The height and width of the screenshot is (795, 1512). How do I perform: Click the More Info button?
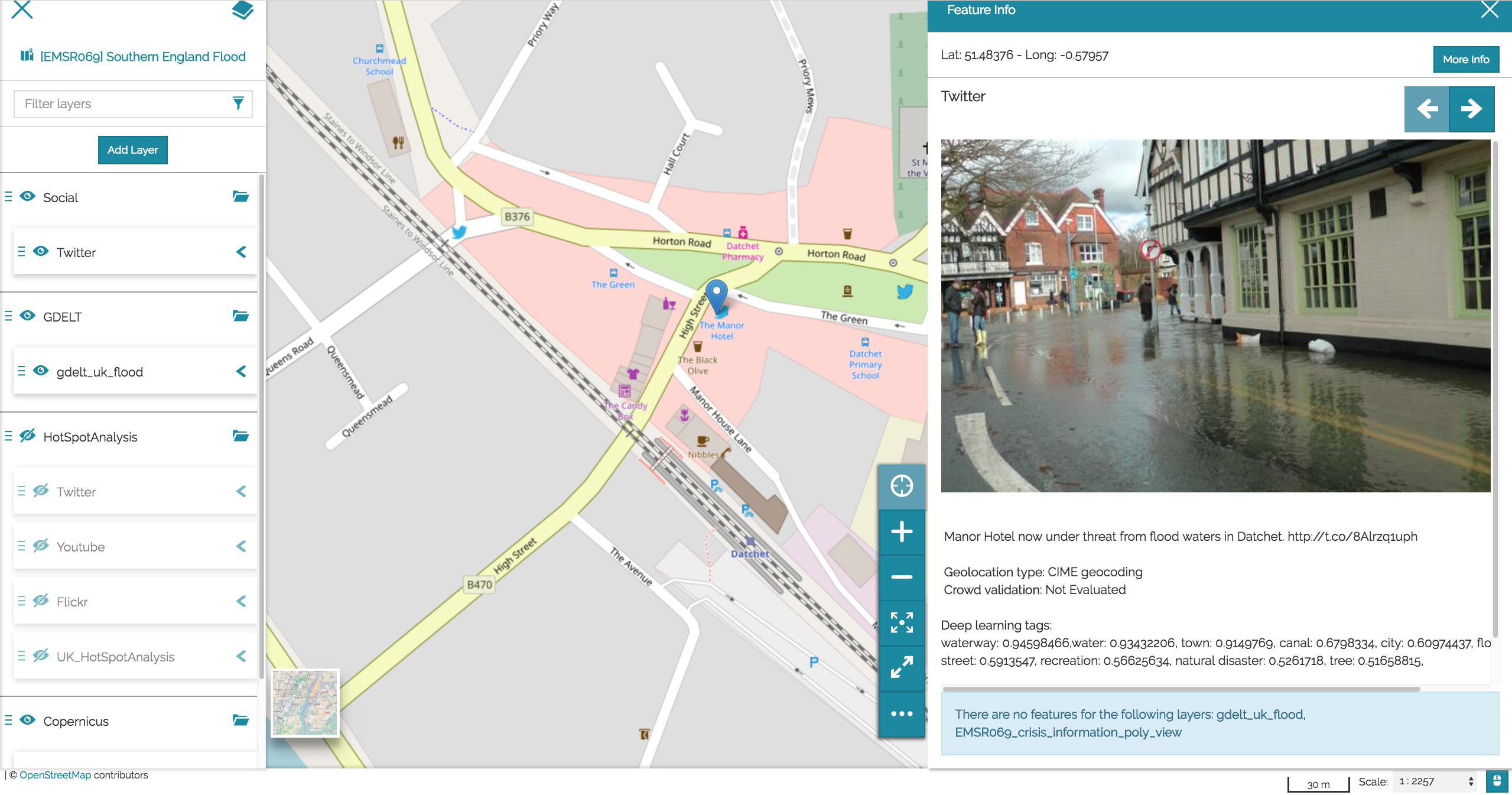(x=1466, y=59)
